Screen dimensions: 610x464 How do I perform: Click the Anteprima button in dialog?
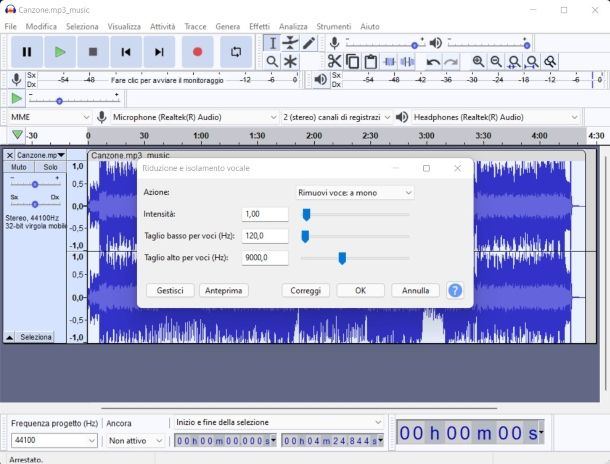pyautogui.click(x=224, y=291)
